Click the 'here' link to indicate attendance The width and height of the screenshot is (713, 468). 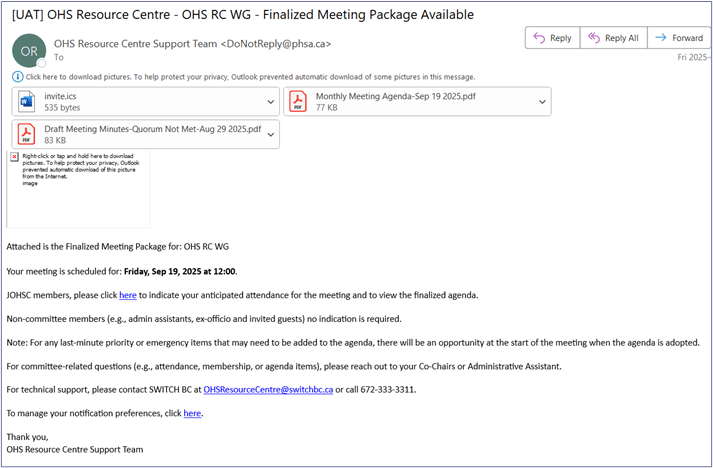128,295
